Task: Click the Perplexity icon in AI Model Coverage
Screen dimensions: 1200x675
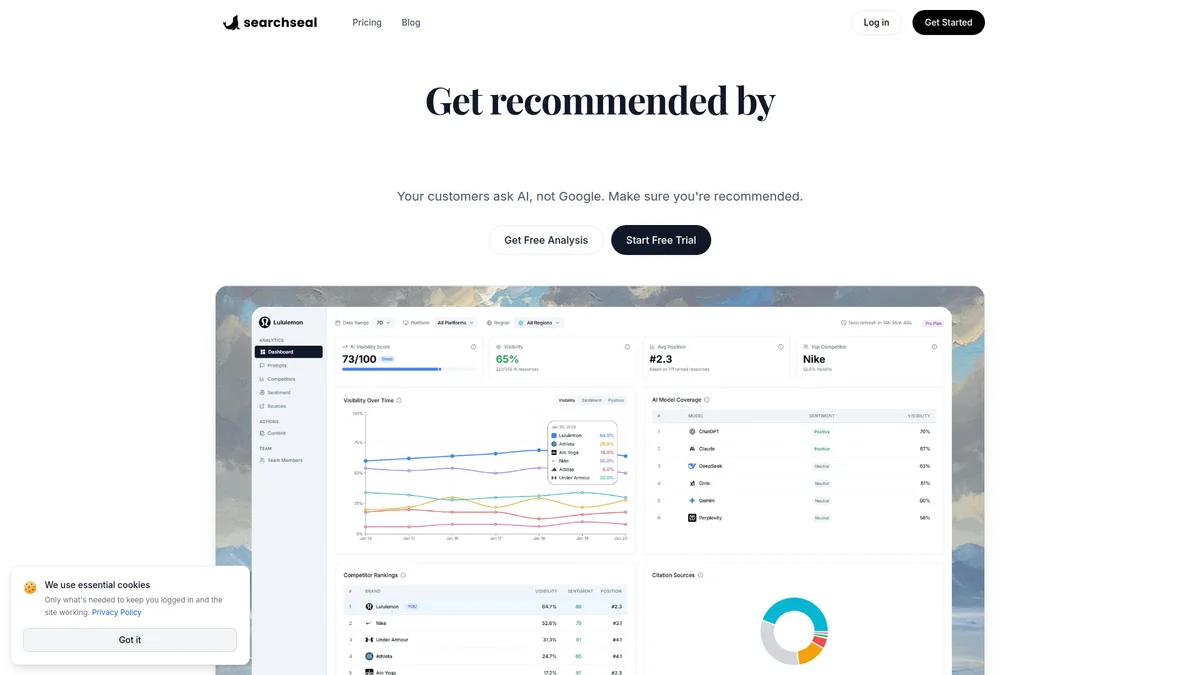Action: point(691,518)
